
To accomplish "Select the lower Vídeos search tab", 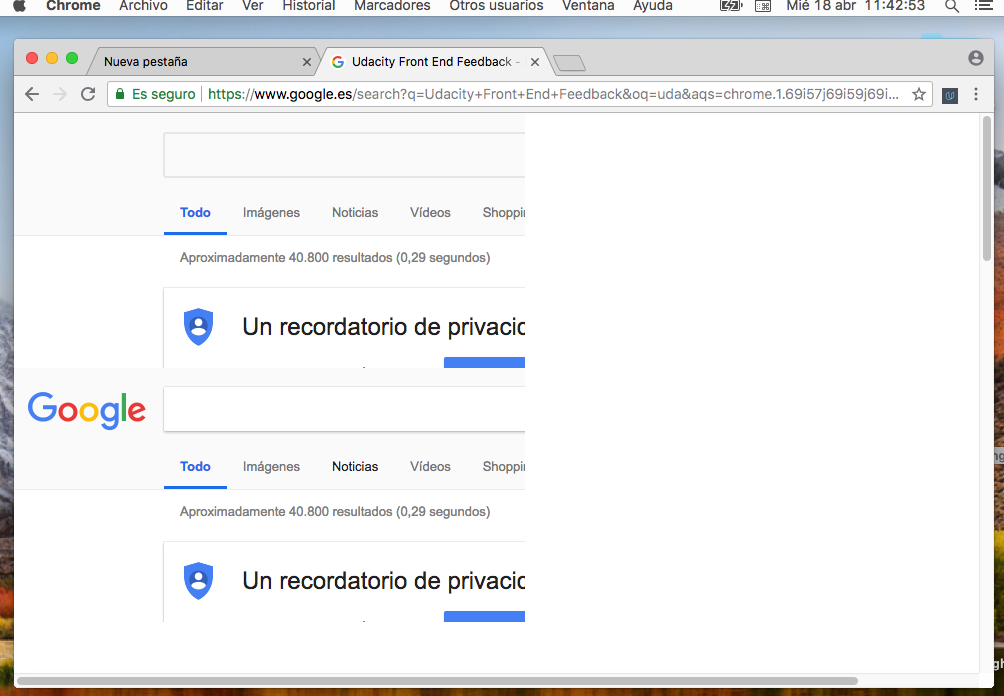I will coord(430,467).
